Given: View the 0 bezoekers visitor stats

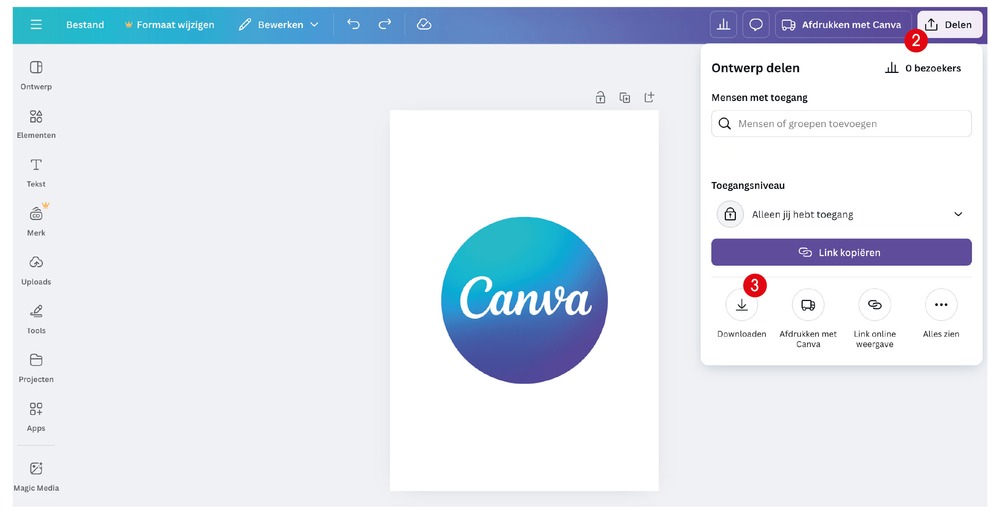Looking at the screenshot, I should 923,68.
